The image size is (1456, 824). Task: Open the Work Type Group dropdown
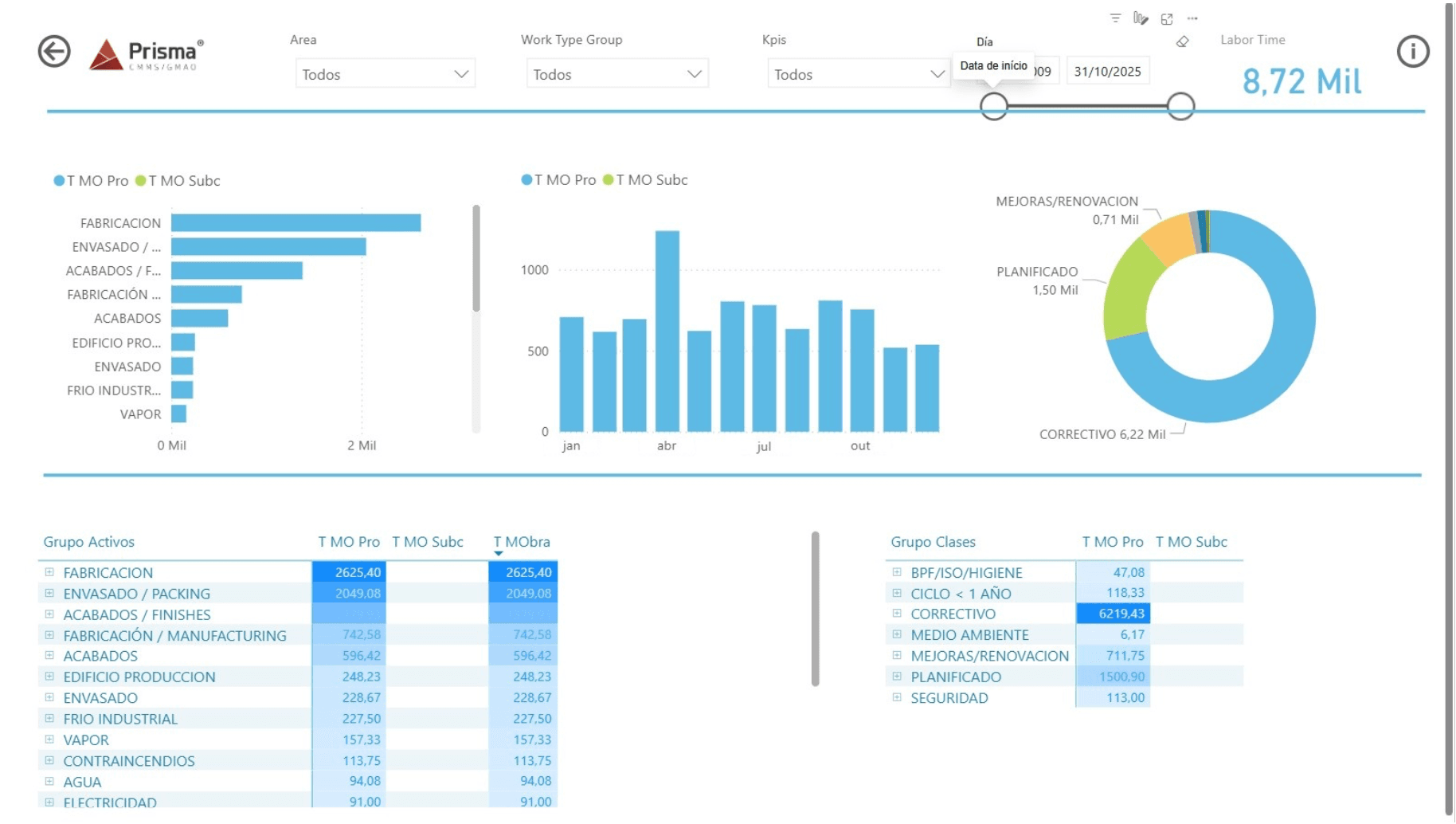coord(616,74)
